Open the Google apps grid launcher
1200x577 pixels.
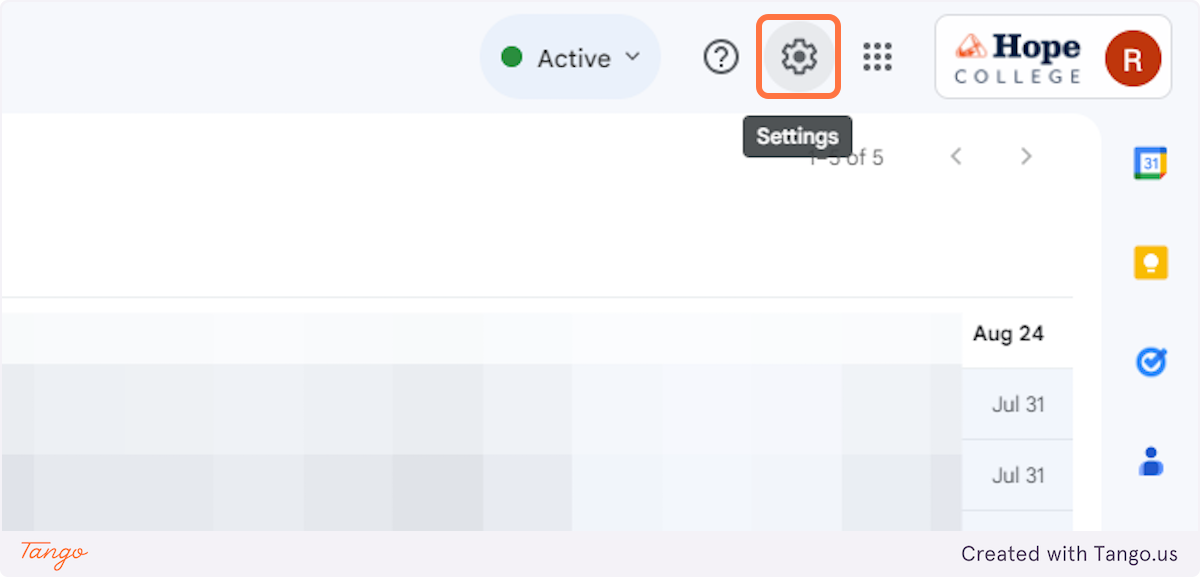tap(877, 57)
